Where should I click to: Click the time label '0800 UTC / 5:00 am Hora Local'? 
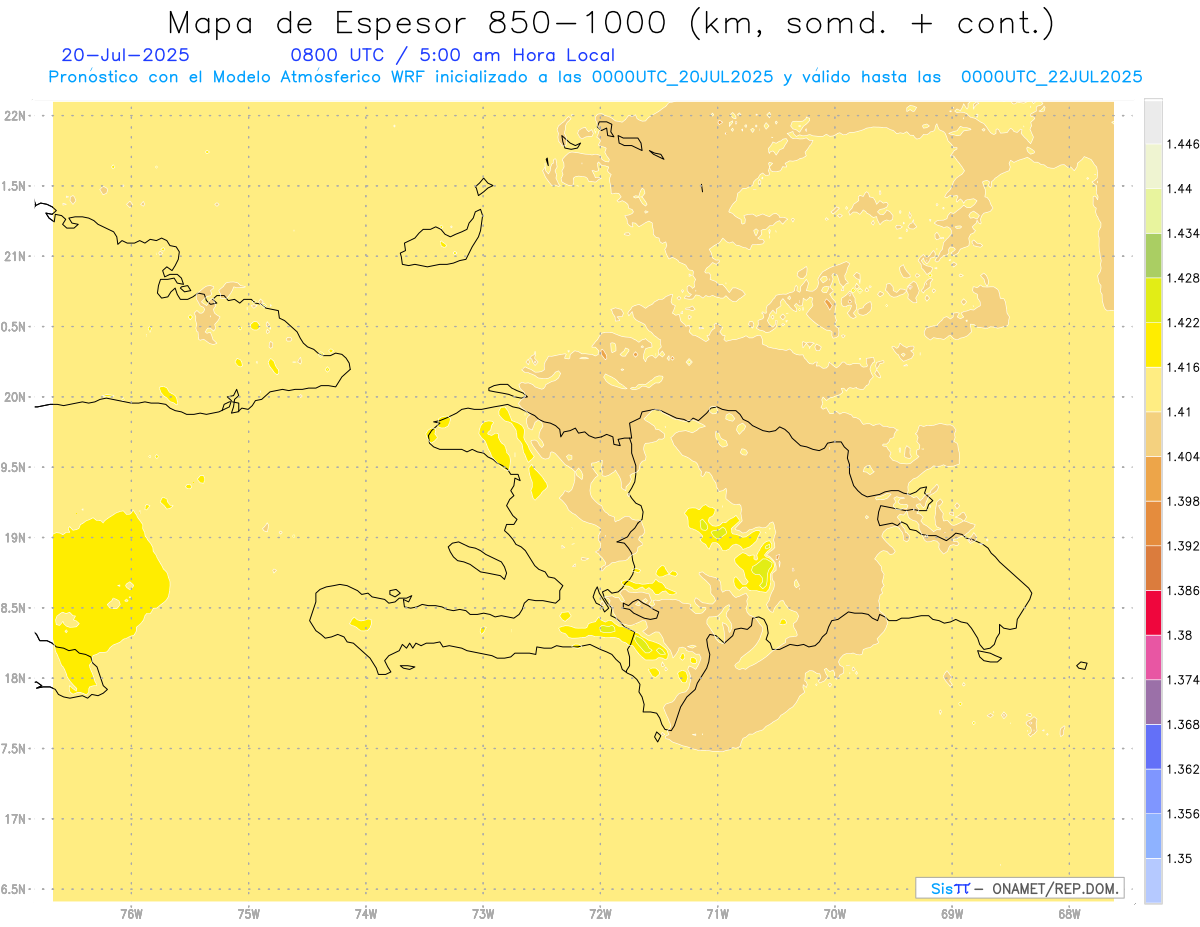pyautogui.click(x=453, y=55)
